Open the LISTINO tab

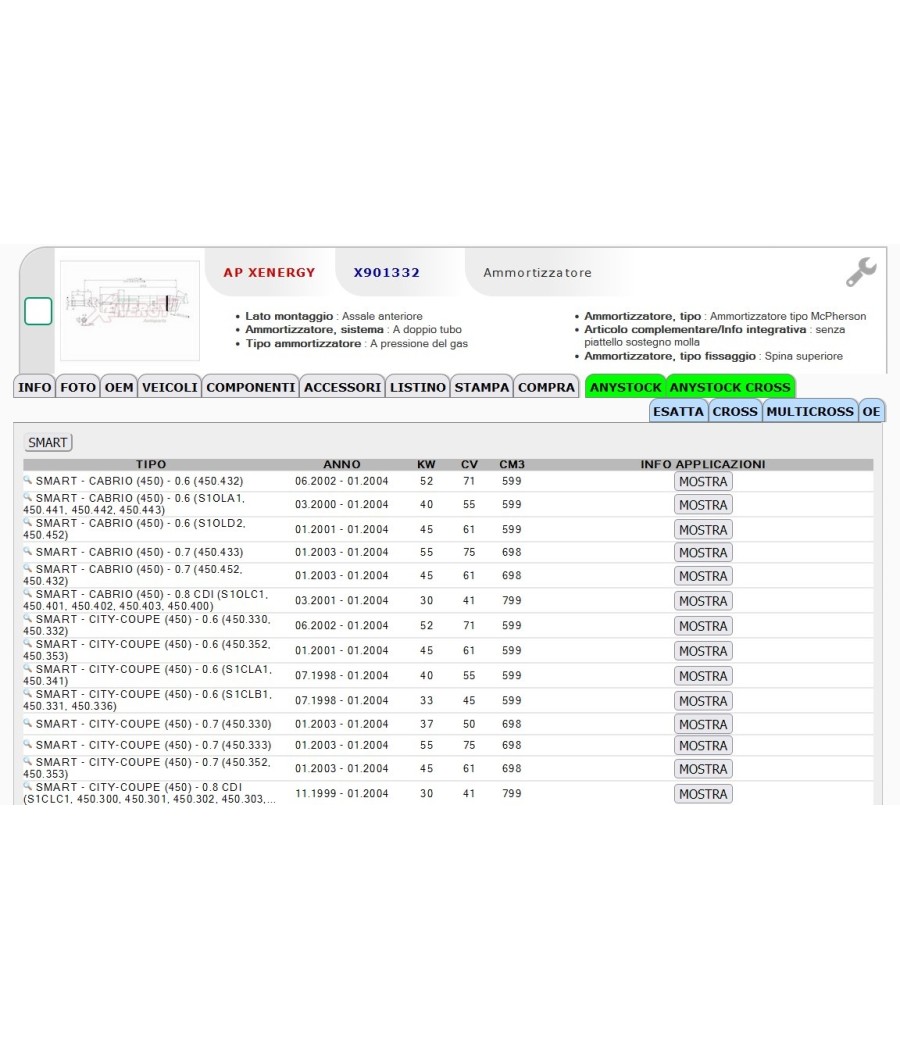pos(418,387)
